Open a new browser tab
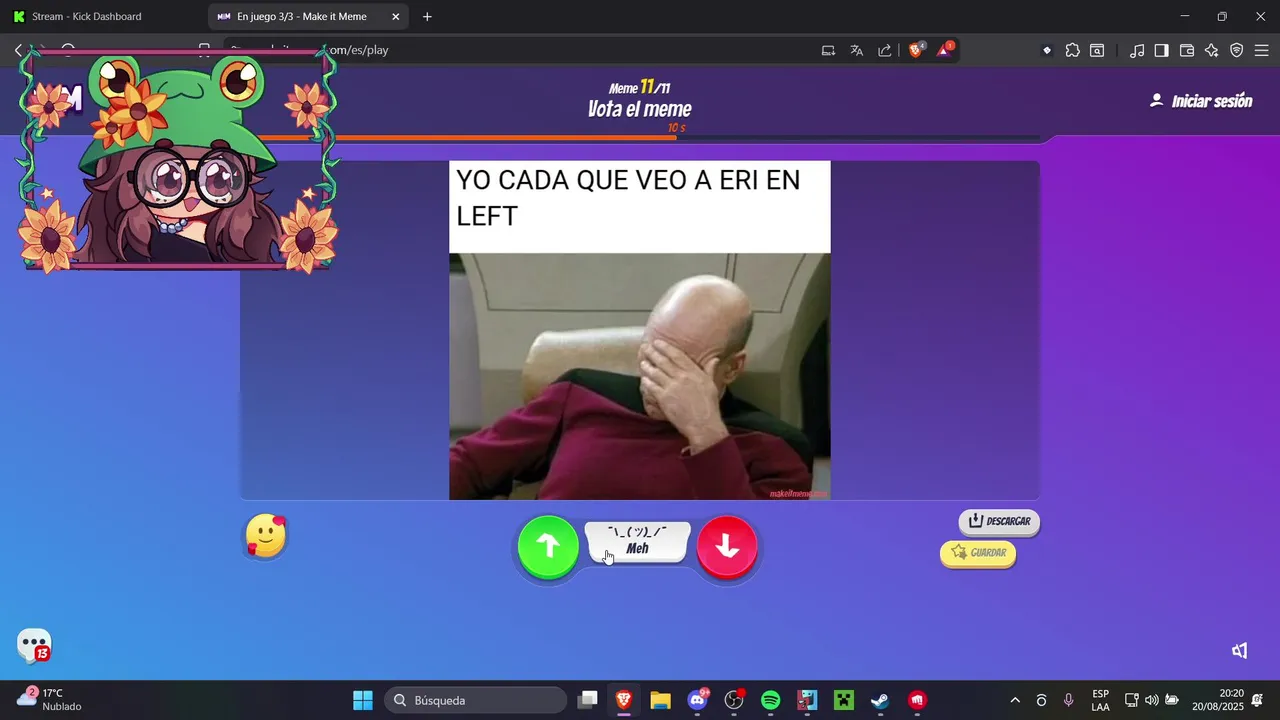Image resolution: width=1280 pixels, height=720 pixels. (427, 17)
